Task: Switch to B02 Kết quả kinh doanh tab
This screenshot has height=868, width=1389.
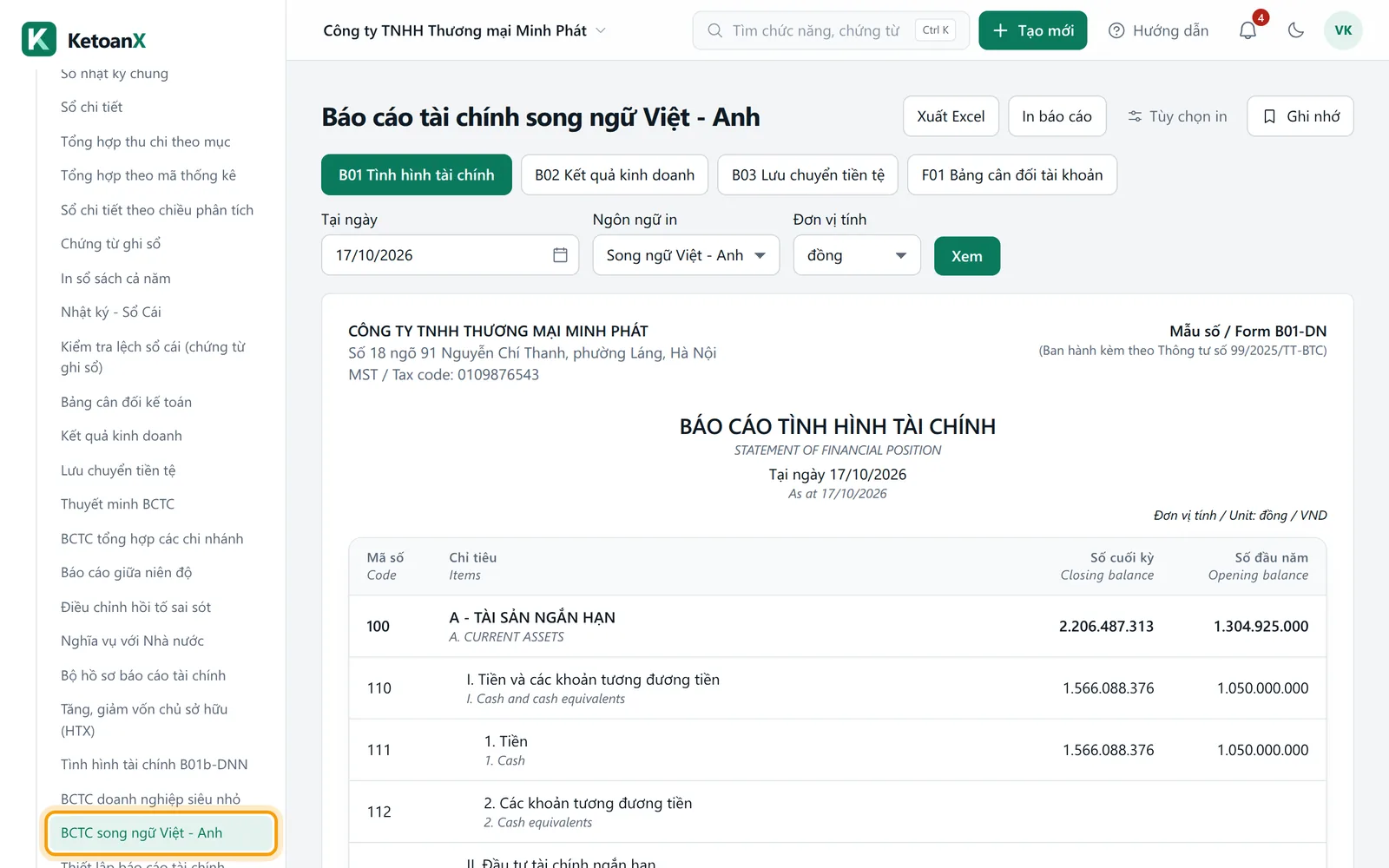Action: [x=615, y=174]
